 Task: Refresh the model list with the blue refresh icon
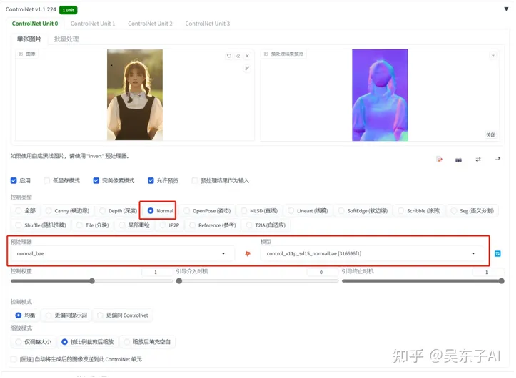pyautogui.click(x=498, y=254)
